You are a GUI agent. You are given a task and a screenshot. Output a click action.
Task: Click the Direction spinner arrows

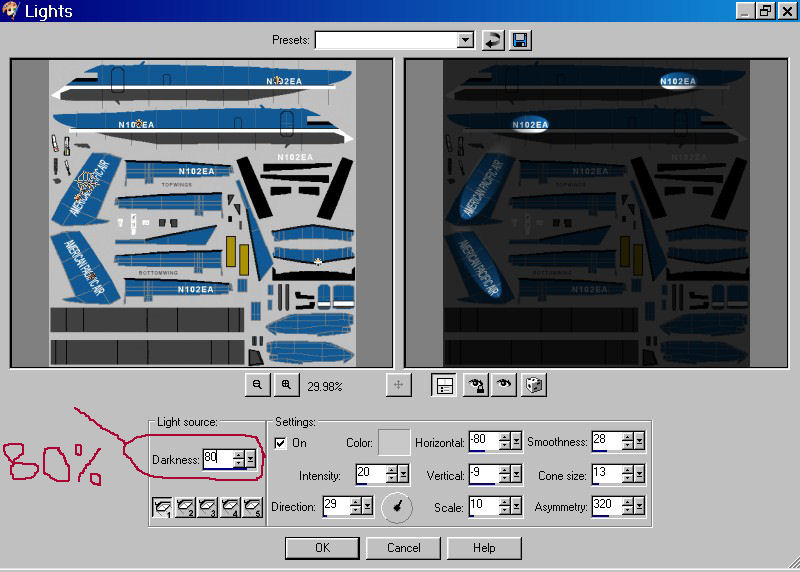point(356,506)
